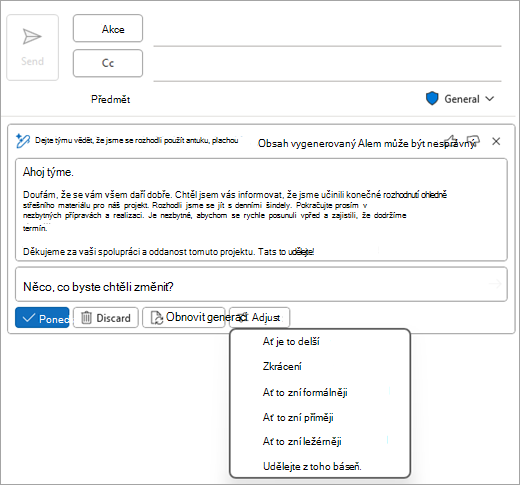Give thumbs up feedback on draft
The height and width of the screenshot is (485, 520).
pos(451,141)
